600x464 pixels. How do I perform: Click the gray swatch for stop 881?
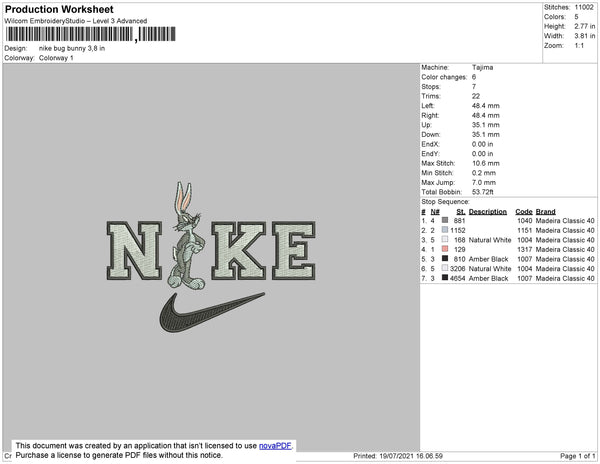(445, 220)
